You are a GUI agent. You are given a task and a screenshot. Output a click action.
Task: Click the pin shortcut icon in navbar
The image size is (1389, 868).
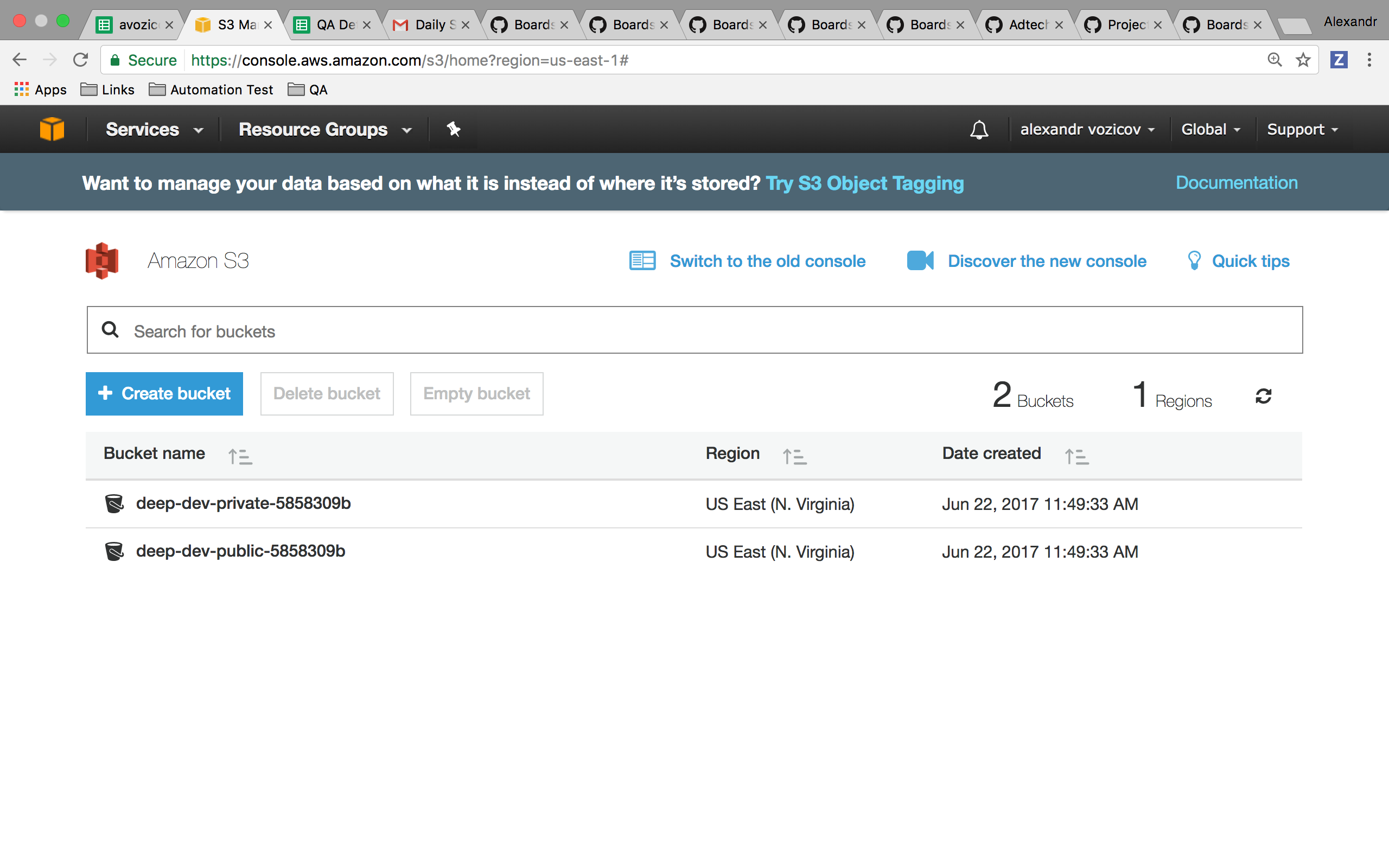[454, 129]
